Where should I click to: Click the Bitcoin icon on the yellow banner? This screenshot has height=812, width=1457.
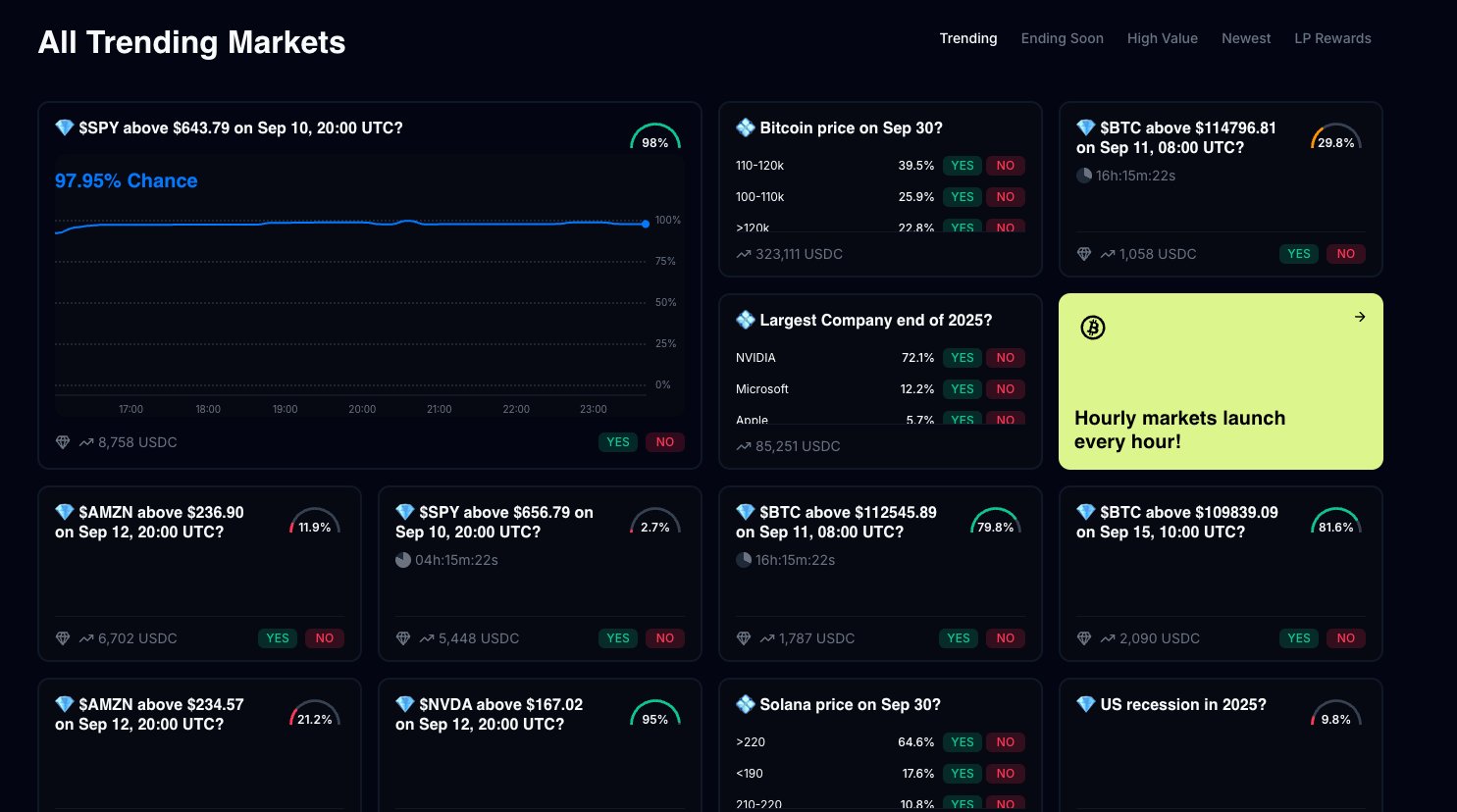coord(1092,328)
